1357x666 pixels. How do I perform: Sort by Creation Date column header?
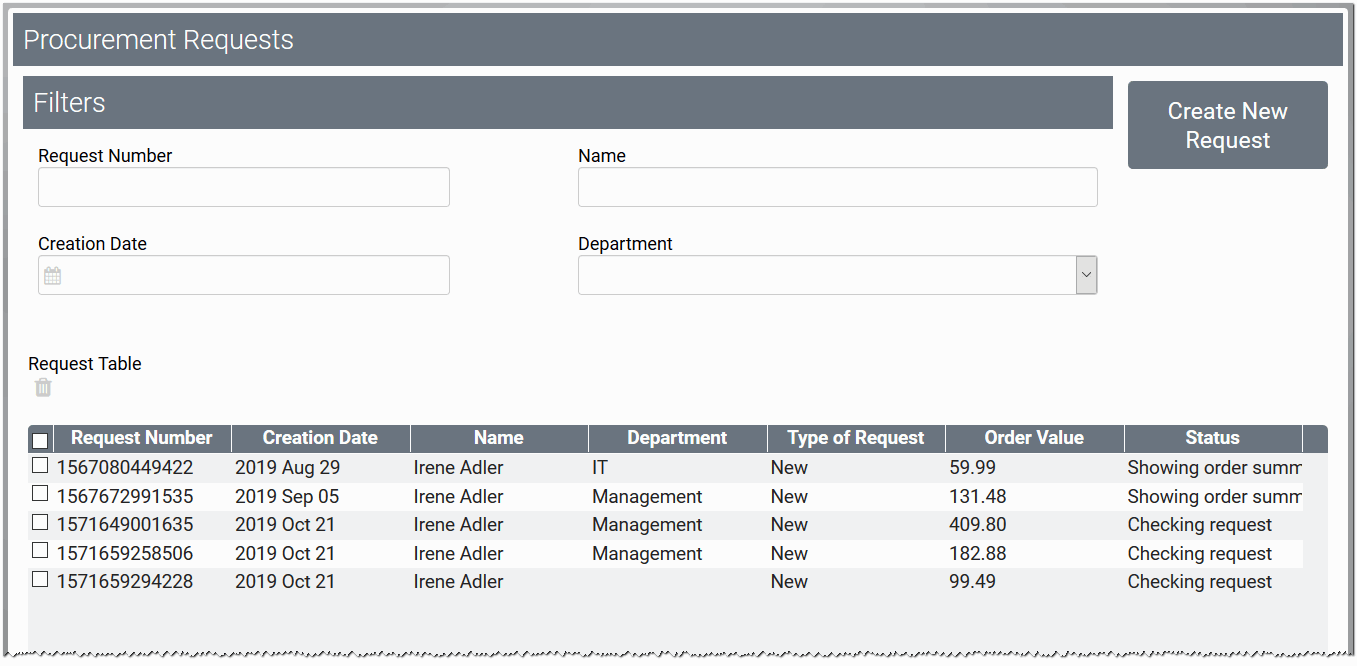[x=320, y=438]
